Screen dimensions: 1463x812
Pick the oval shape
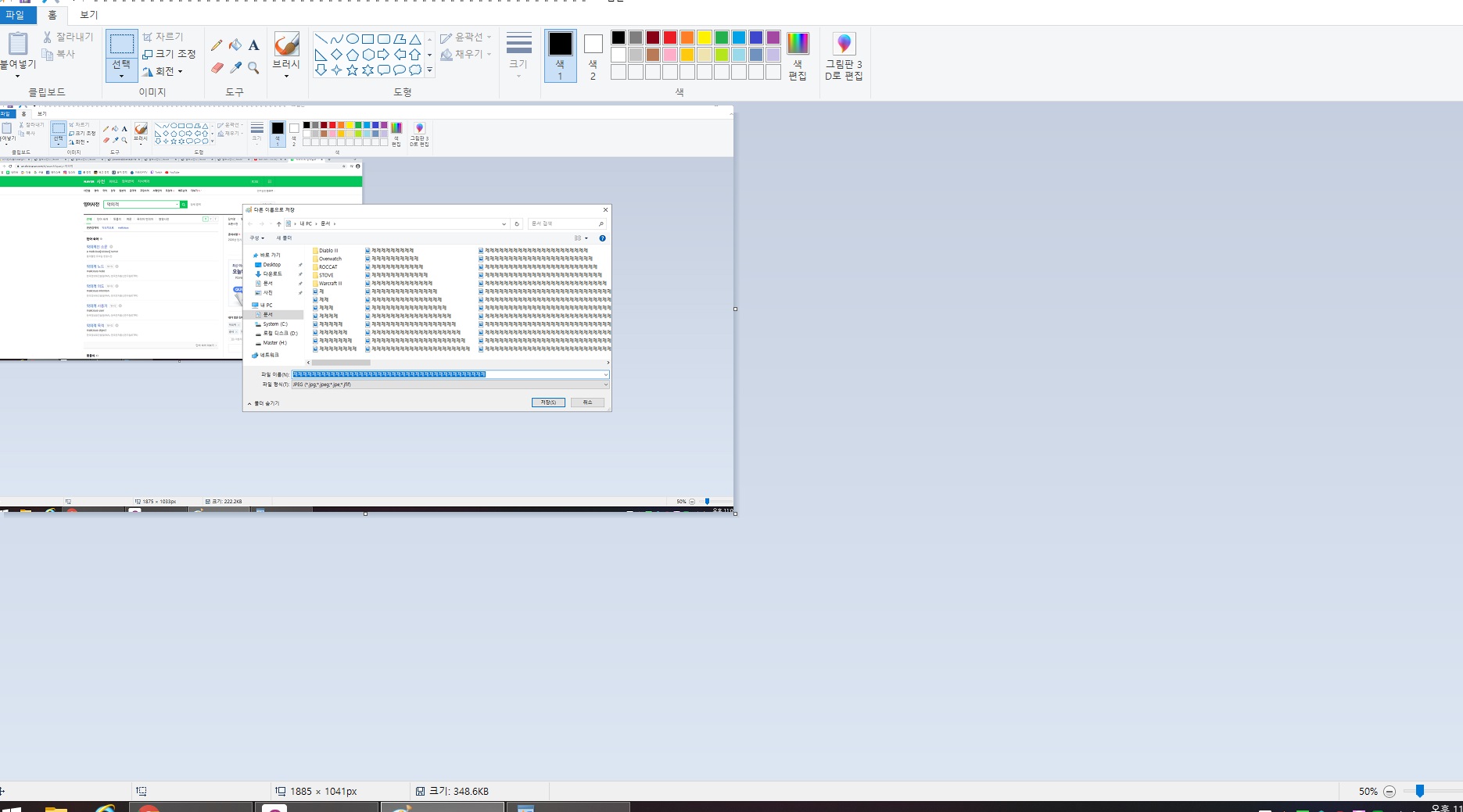(352, 38)
